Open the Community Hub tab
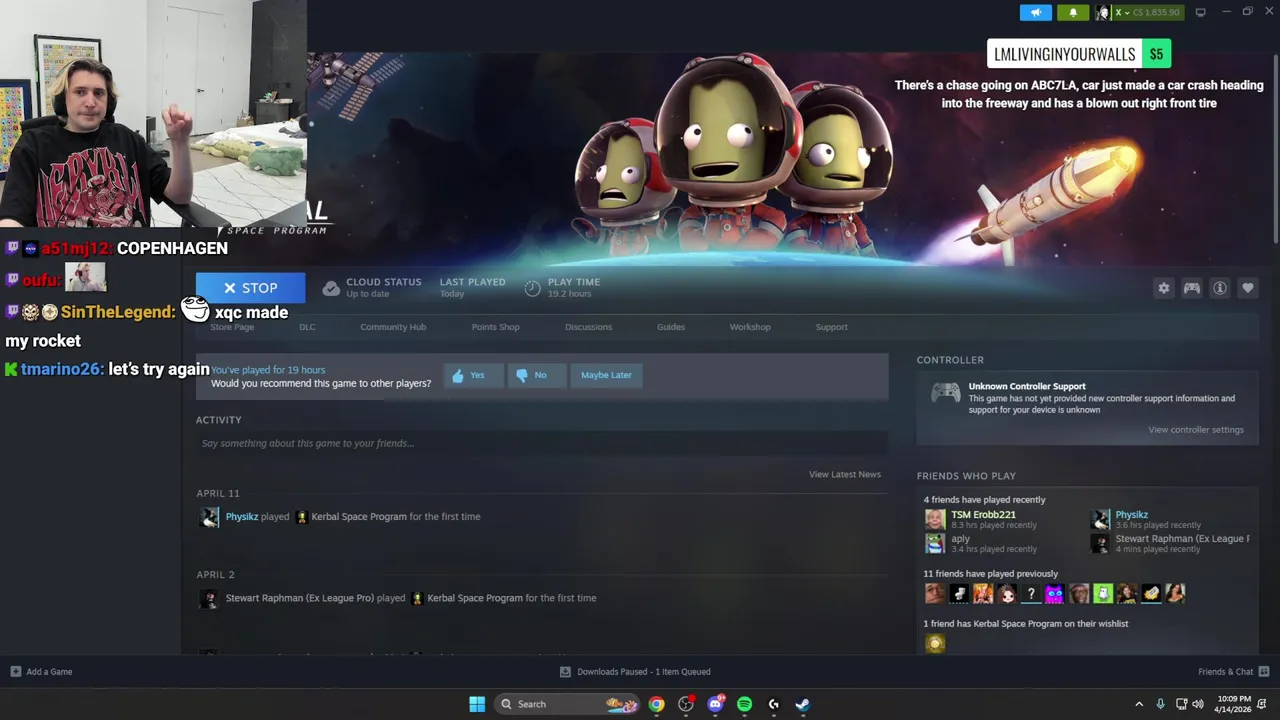Viewport: 1280px width, 720px height. (393, 327)
